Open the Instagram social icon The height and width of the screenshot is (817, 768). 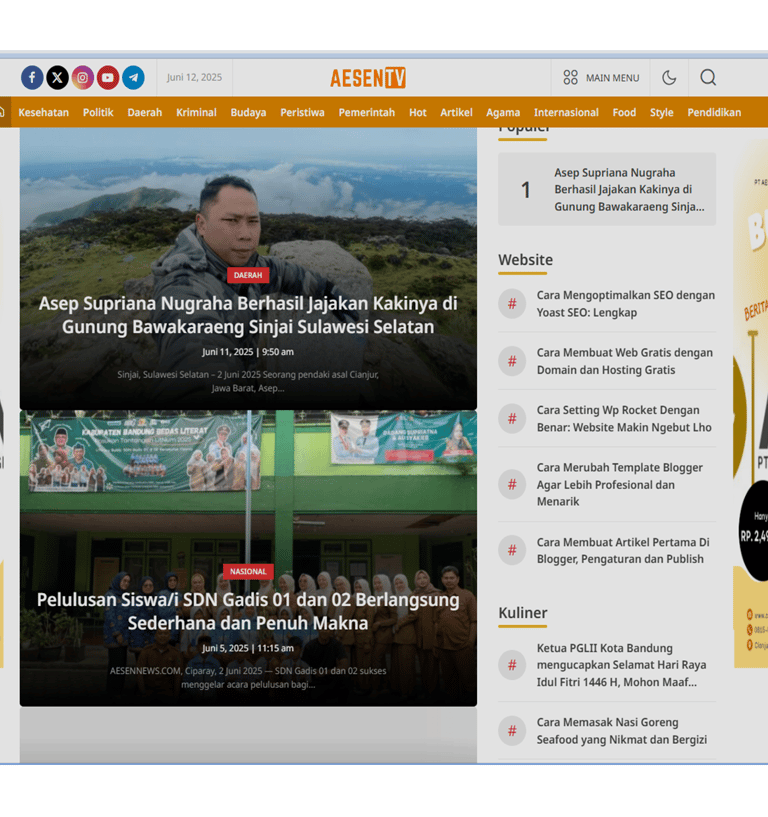click(82, 78)
